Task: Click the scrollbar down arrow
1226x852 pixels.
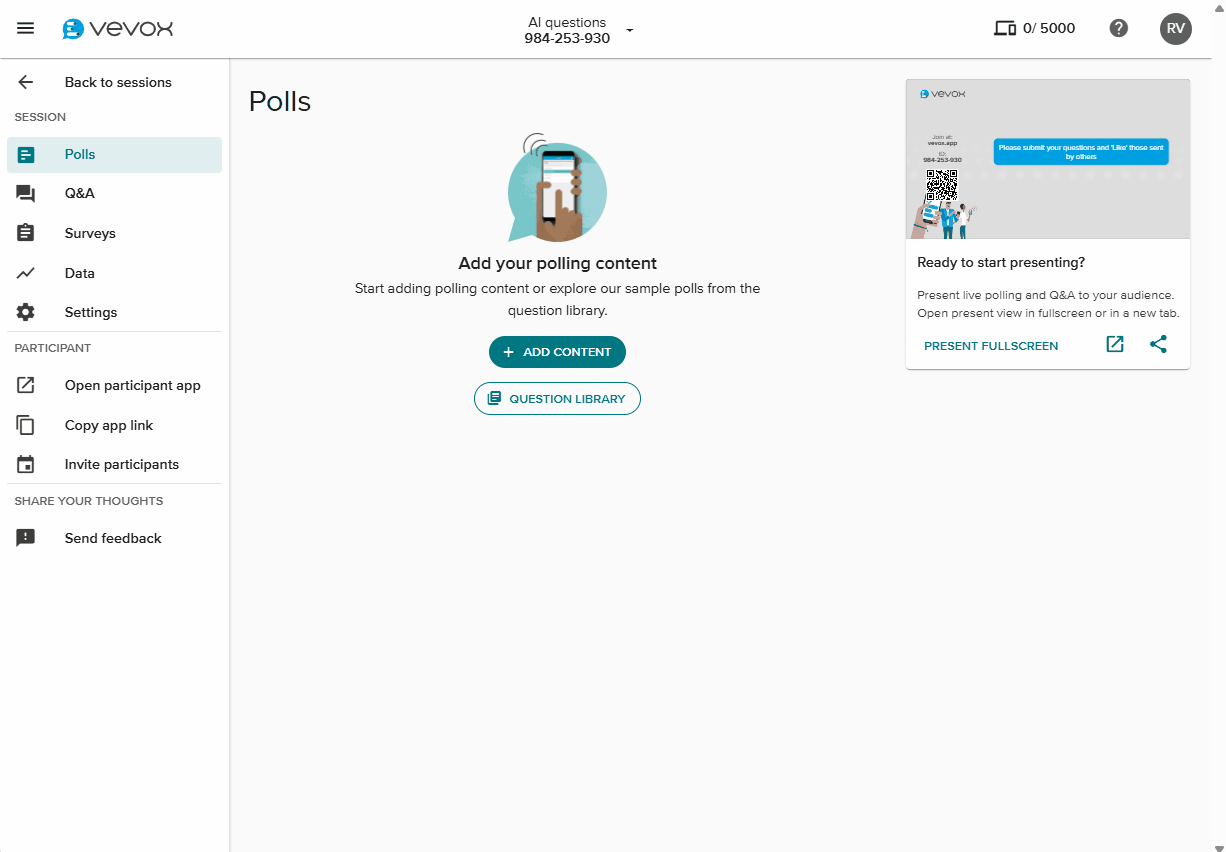Action: point(1219,845)
